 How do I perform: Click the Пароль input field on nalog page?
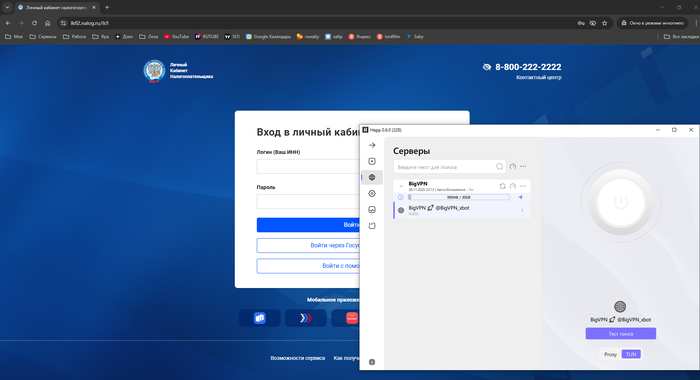tap(308, 201)
